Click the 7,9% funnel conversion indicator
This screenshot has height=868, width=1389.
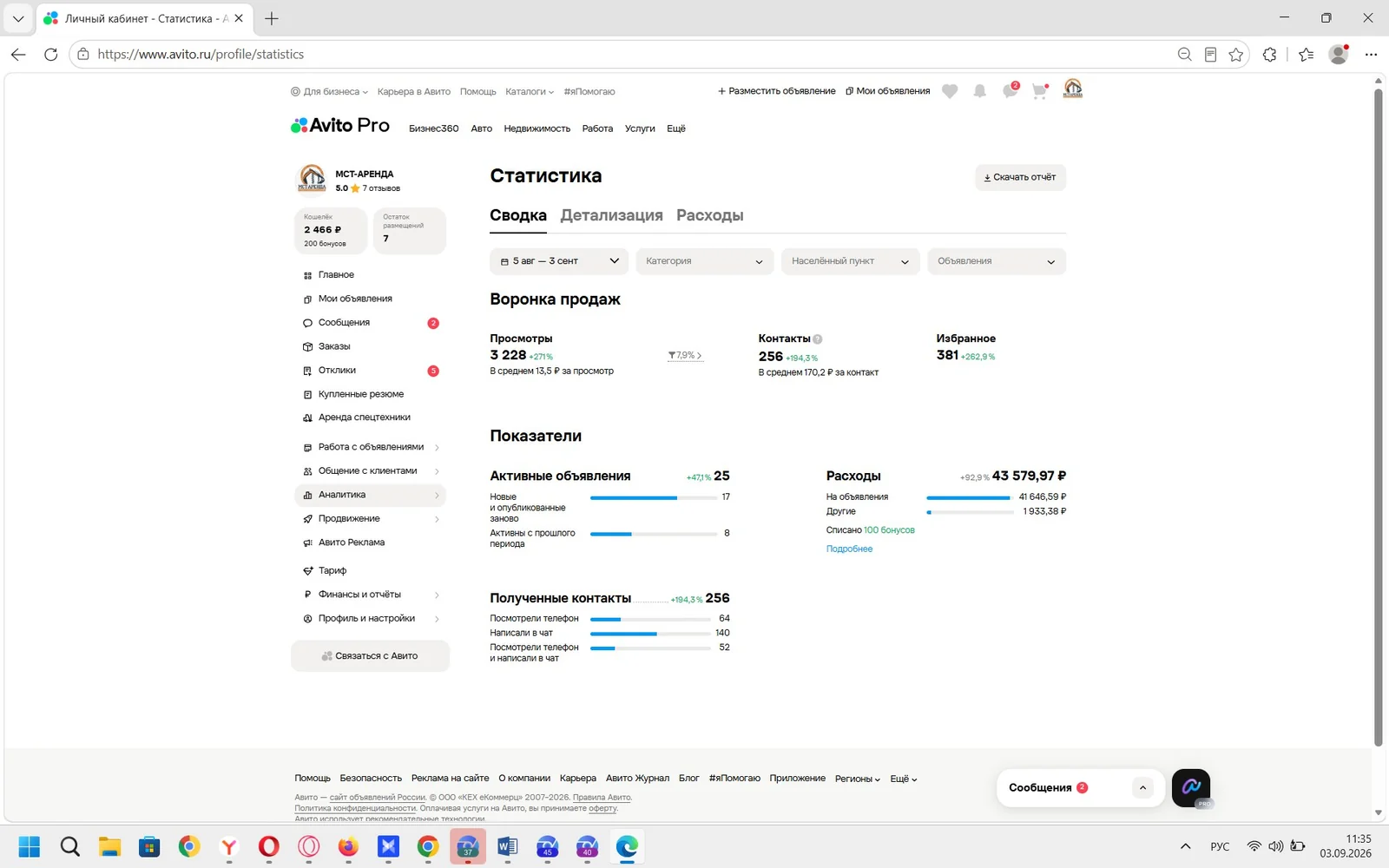pyautogui.click(x=685, y=356)
